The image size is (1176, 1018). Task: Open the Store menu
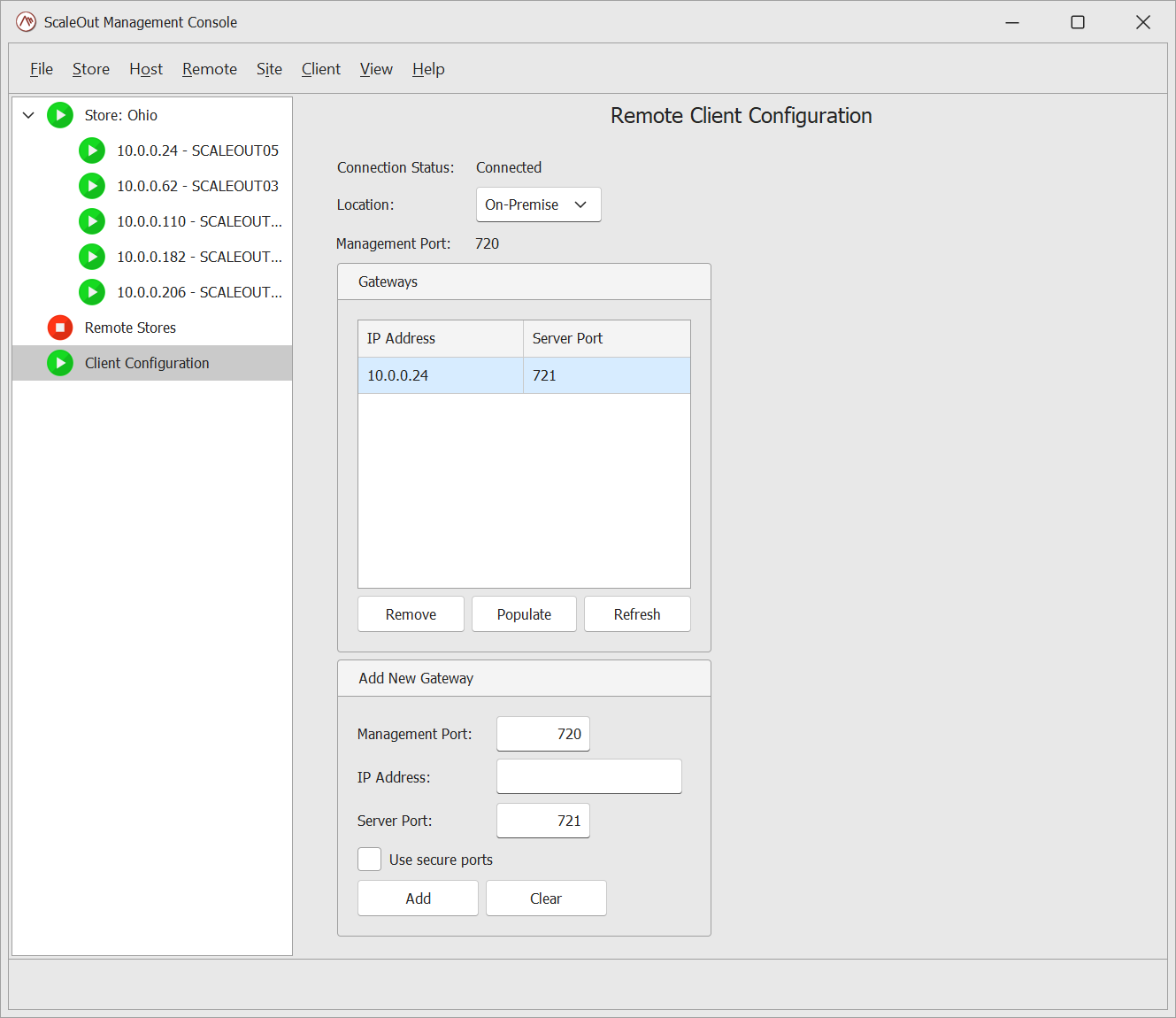click(91, 69)
